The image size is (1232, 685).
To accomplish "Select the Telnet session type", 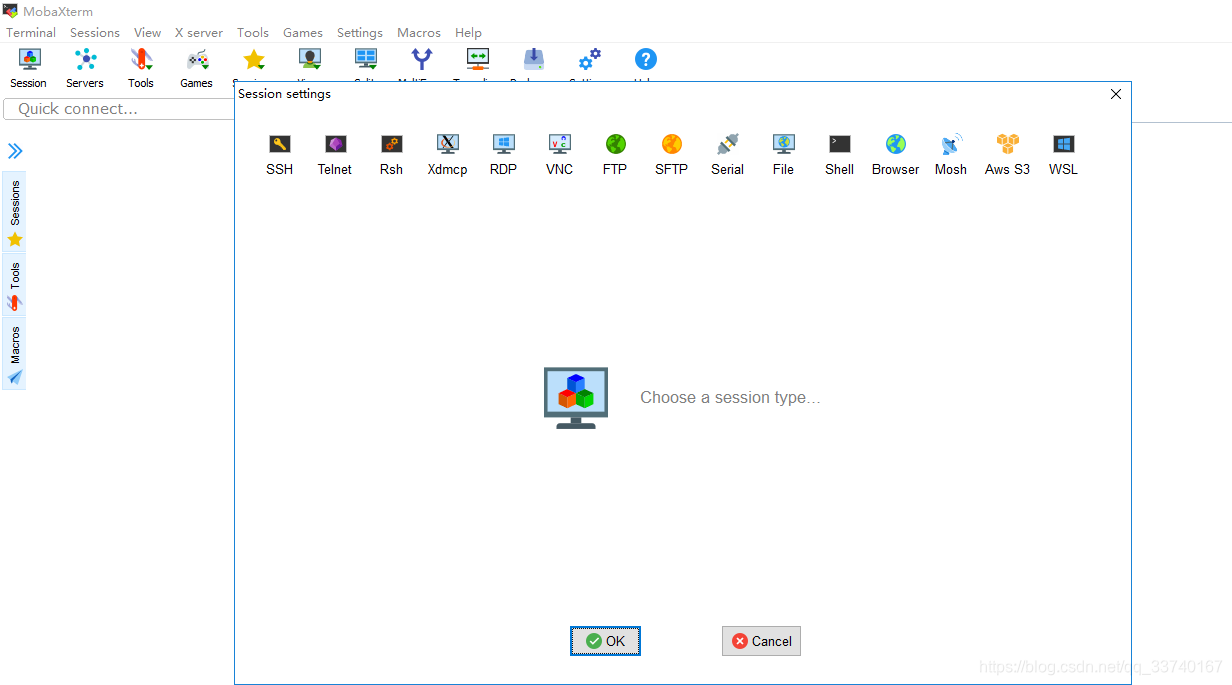I will coord(335,155).
